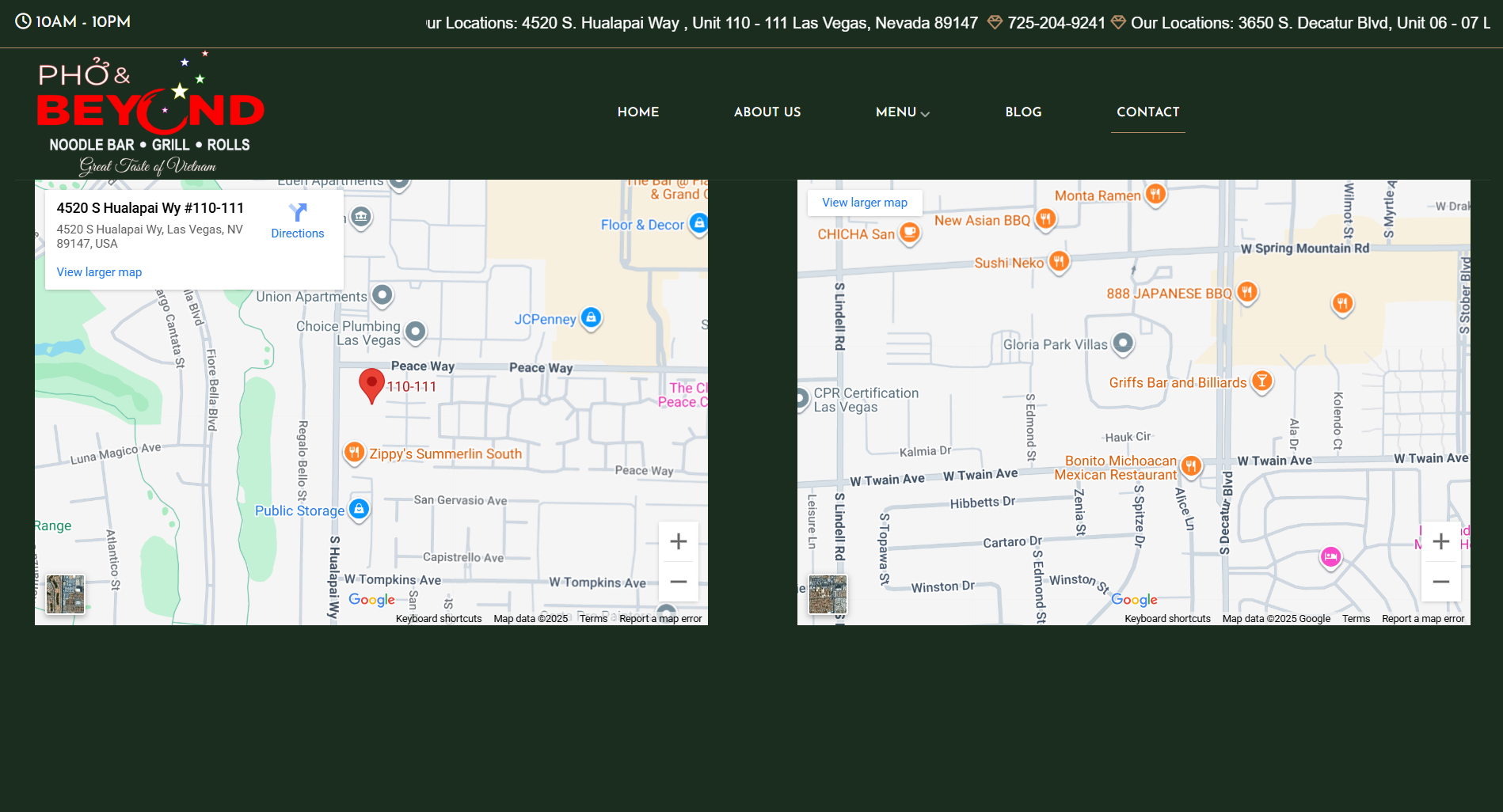Zoom in on the left map
Image resolution: width=1503 pixels, height=812 pixels.
click(678, 541)
